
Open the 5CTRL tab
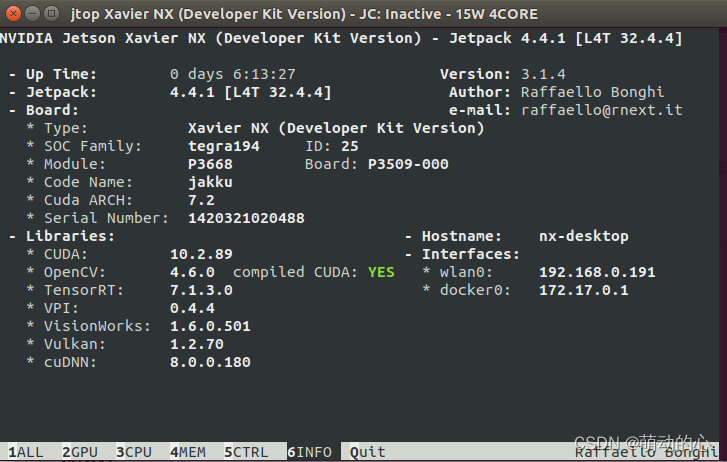(x=246, y=452)
